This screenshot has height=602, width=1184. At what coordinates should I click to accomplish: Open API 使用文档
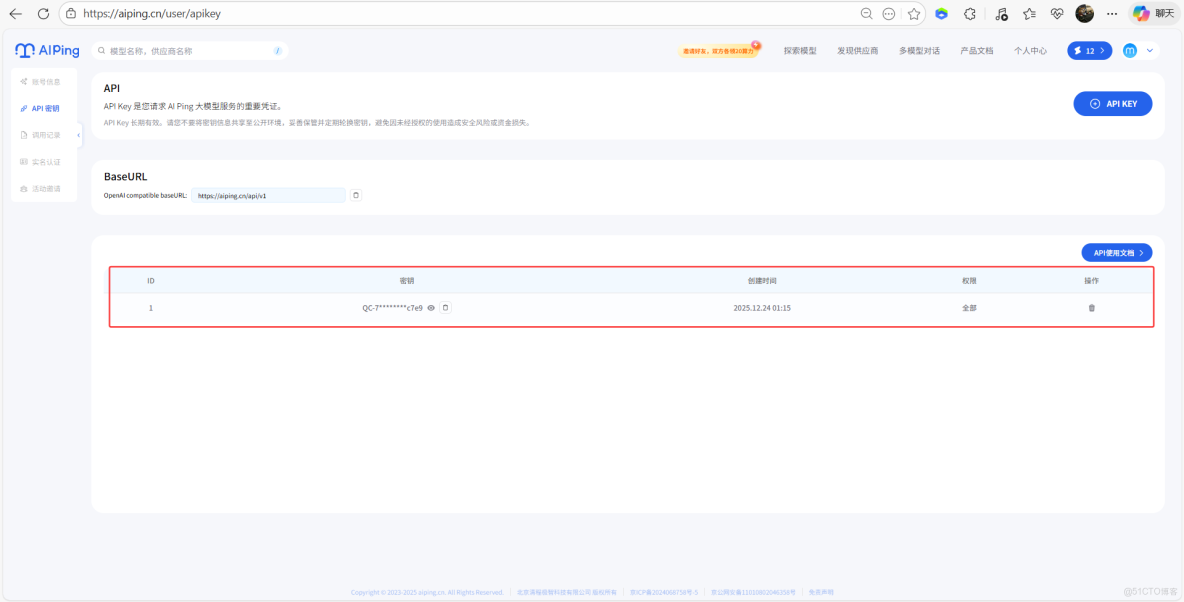pos(1116,252)
